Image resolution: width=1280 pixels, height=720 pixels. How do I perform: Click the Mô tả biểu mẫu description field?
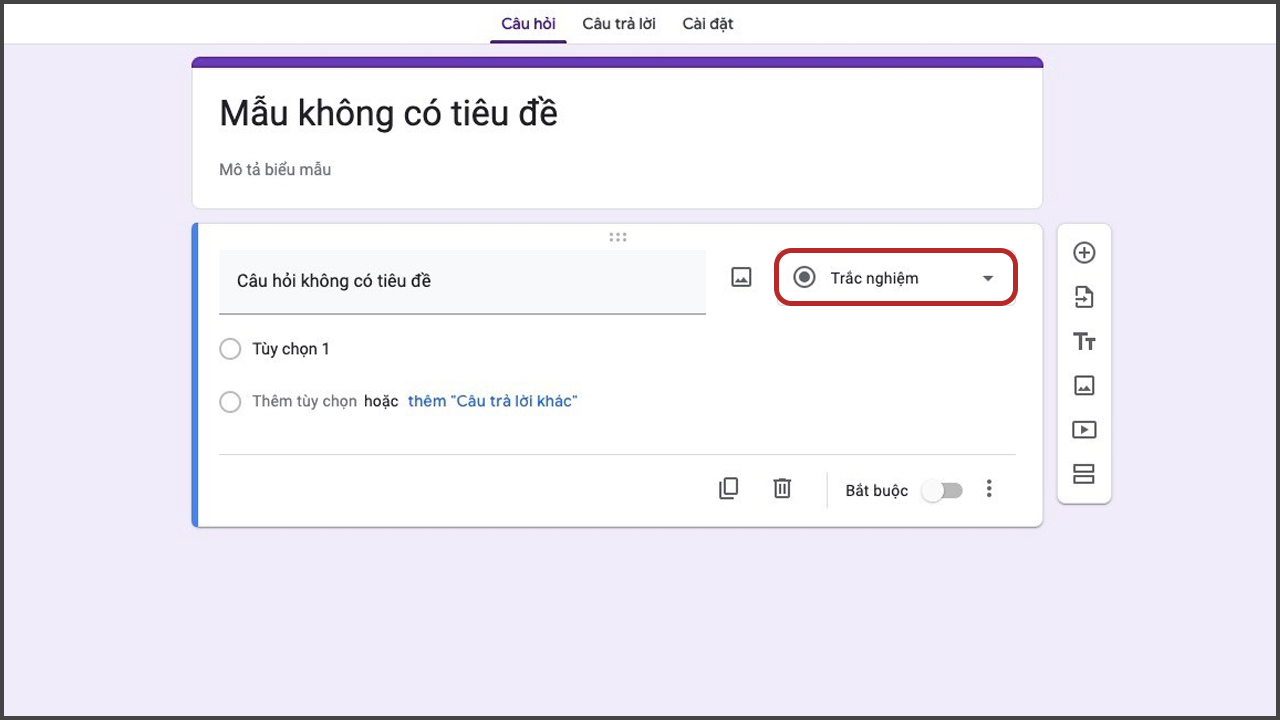275,170
